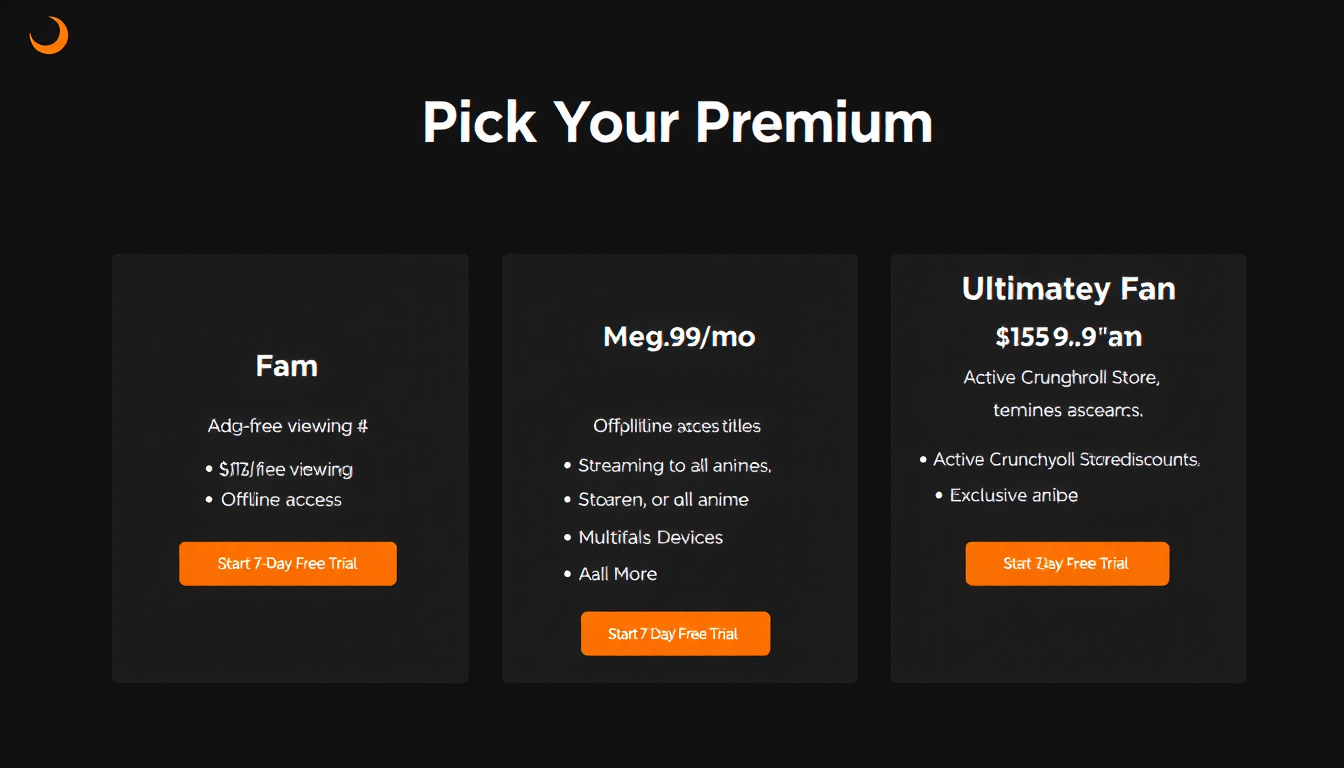The height and width of the screenshot is (768, 1344).
Task: Click "Streaming to all anines" bullet item
Action: pos(674,466)
